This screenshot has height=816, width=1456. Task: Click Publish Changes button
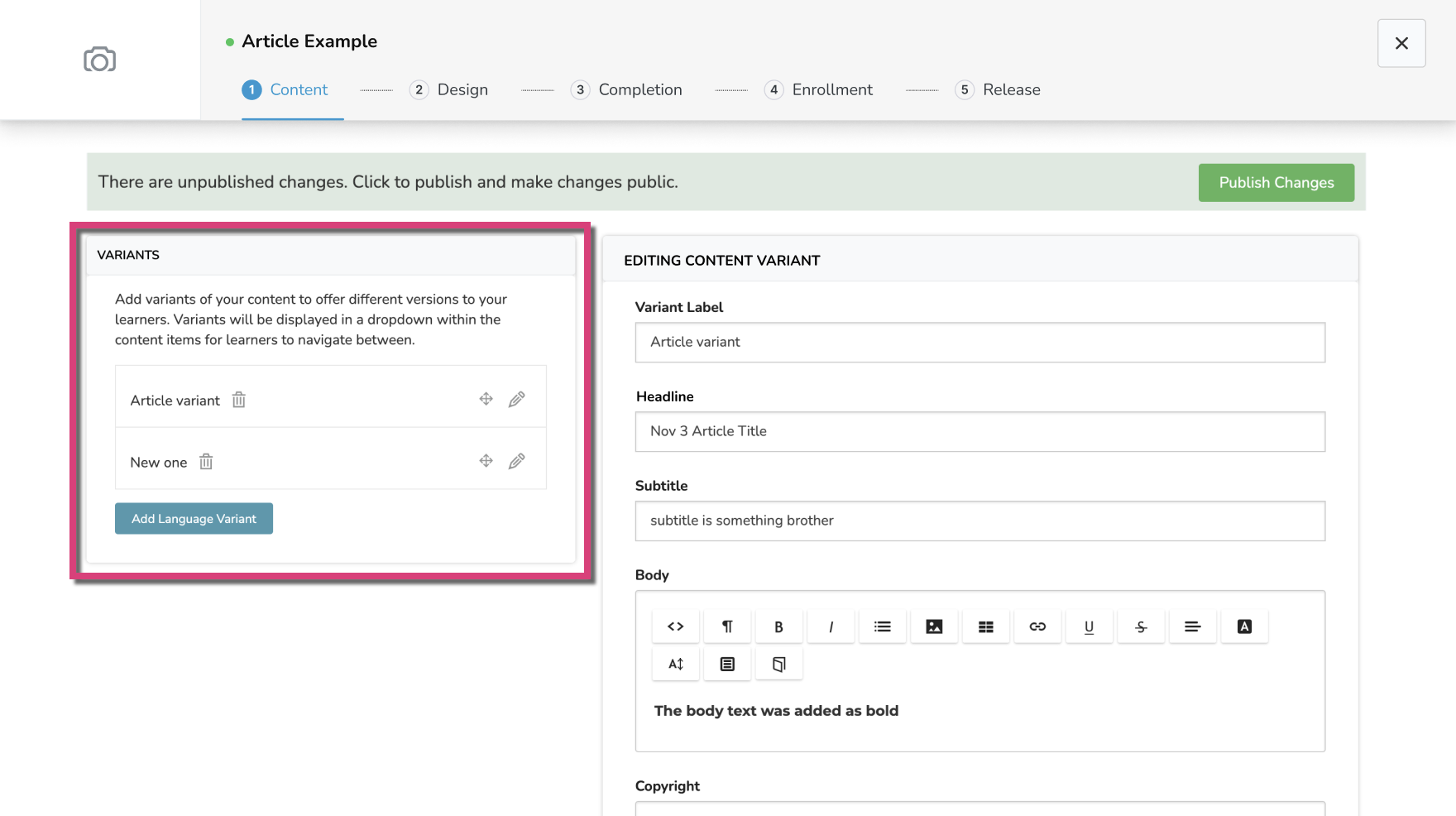(x=1276, y=182)
